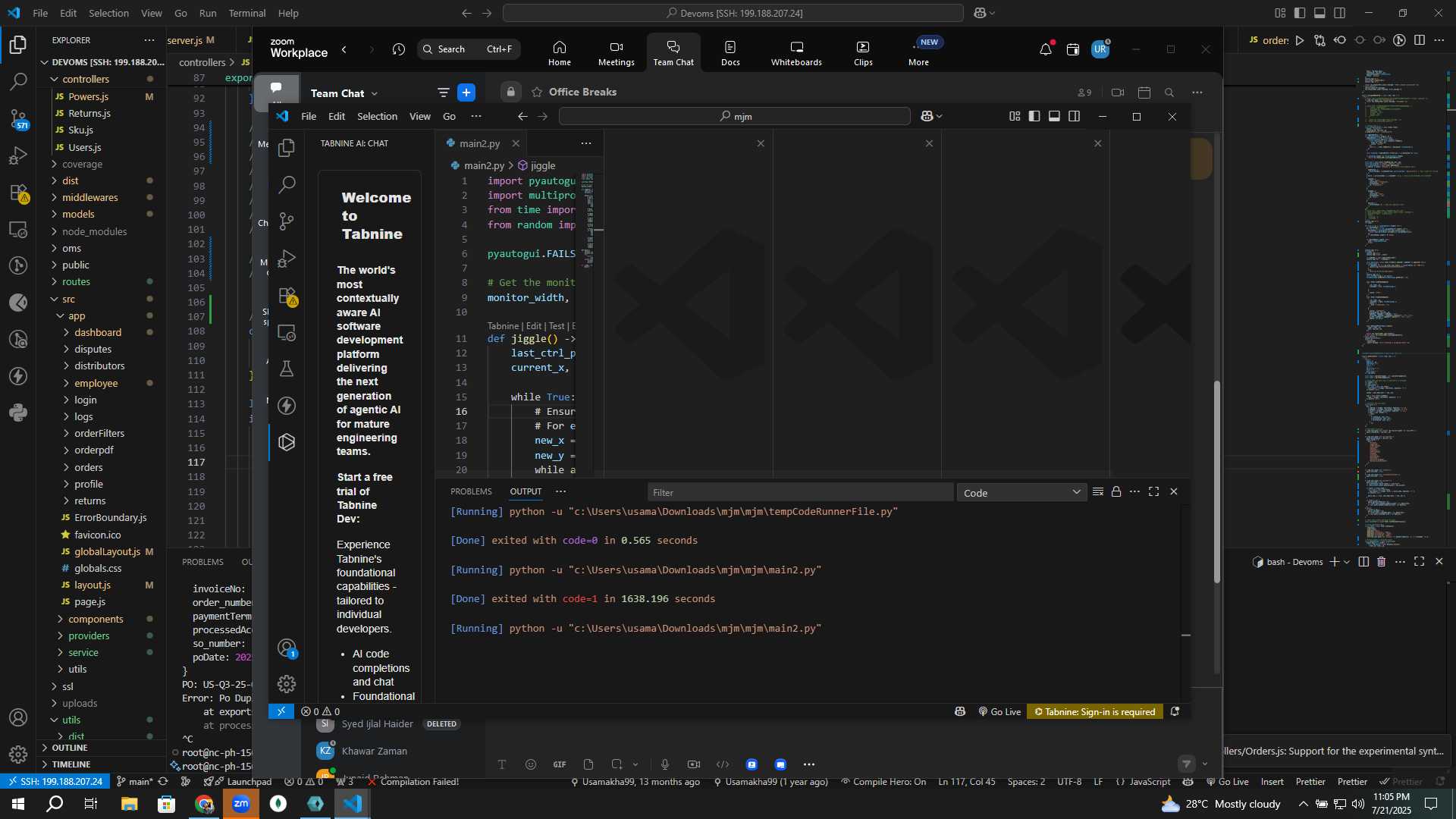Toggle the bottom panel in the mjm window
Viewport: 1456px width, 819px height.
(1054, 116)
